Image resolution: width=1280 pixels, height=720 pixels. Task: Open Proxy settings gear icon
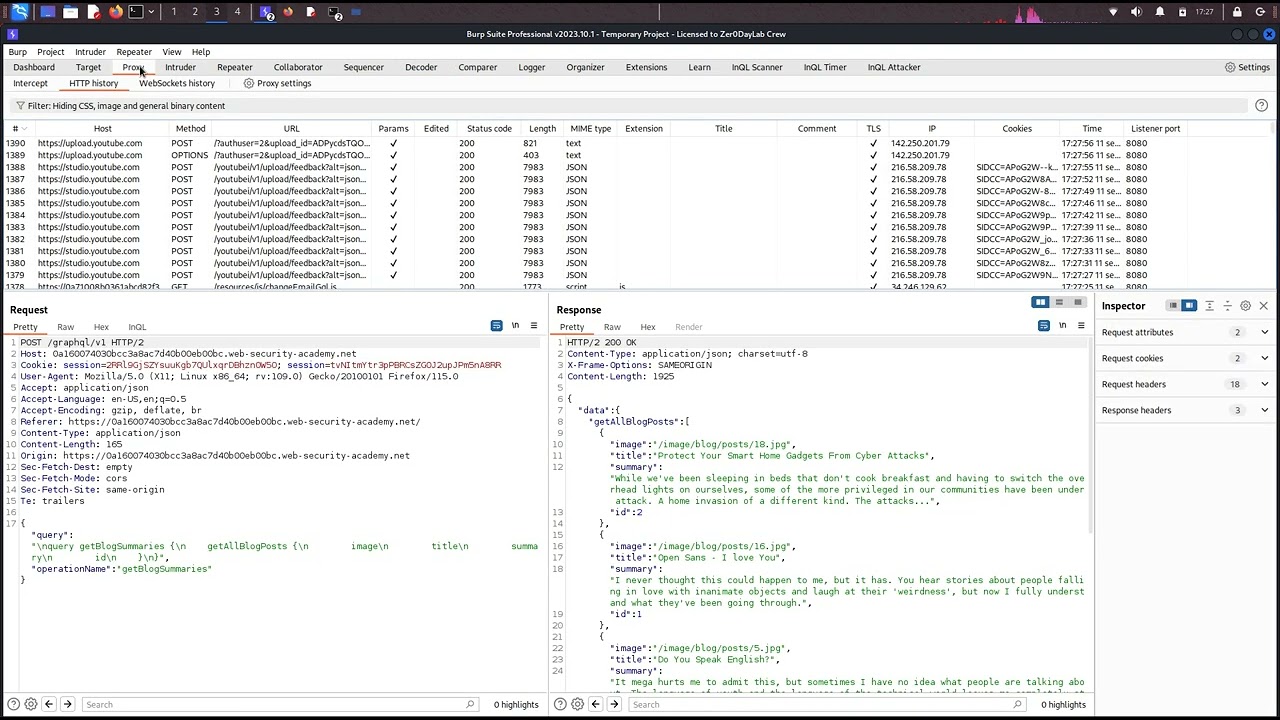249,83
